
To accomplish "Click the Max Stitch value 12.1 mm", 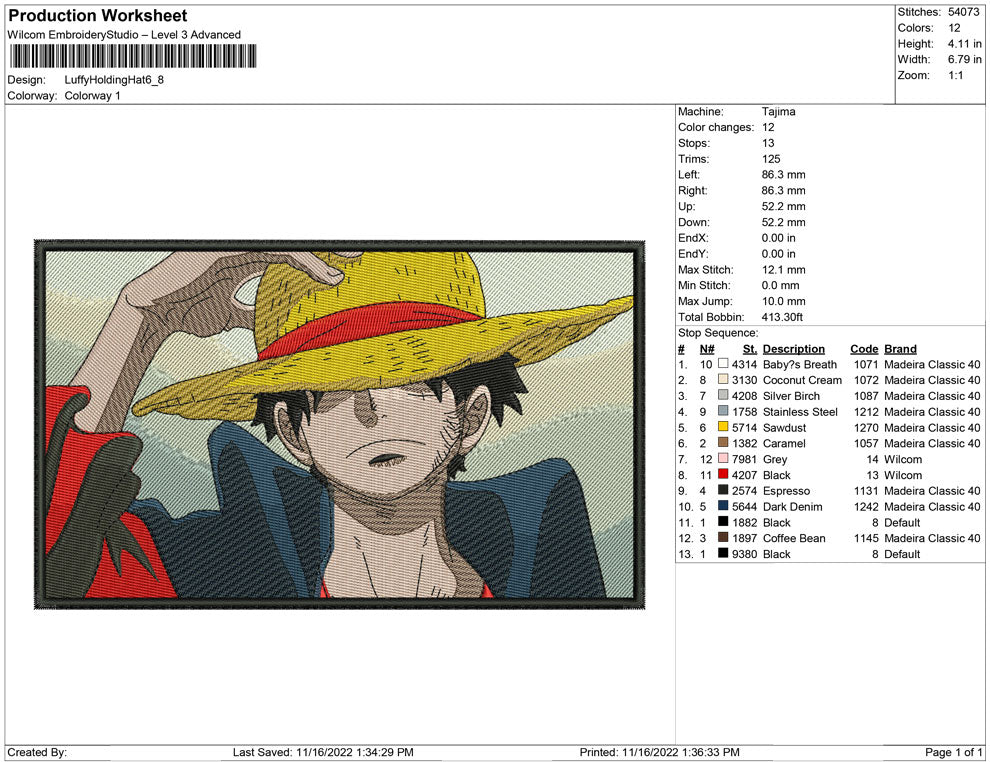I will tap(784, 270).
